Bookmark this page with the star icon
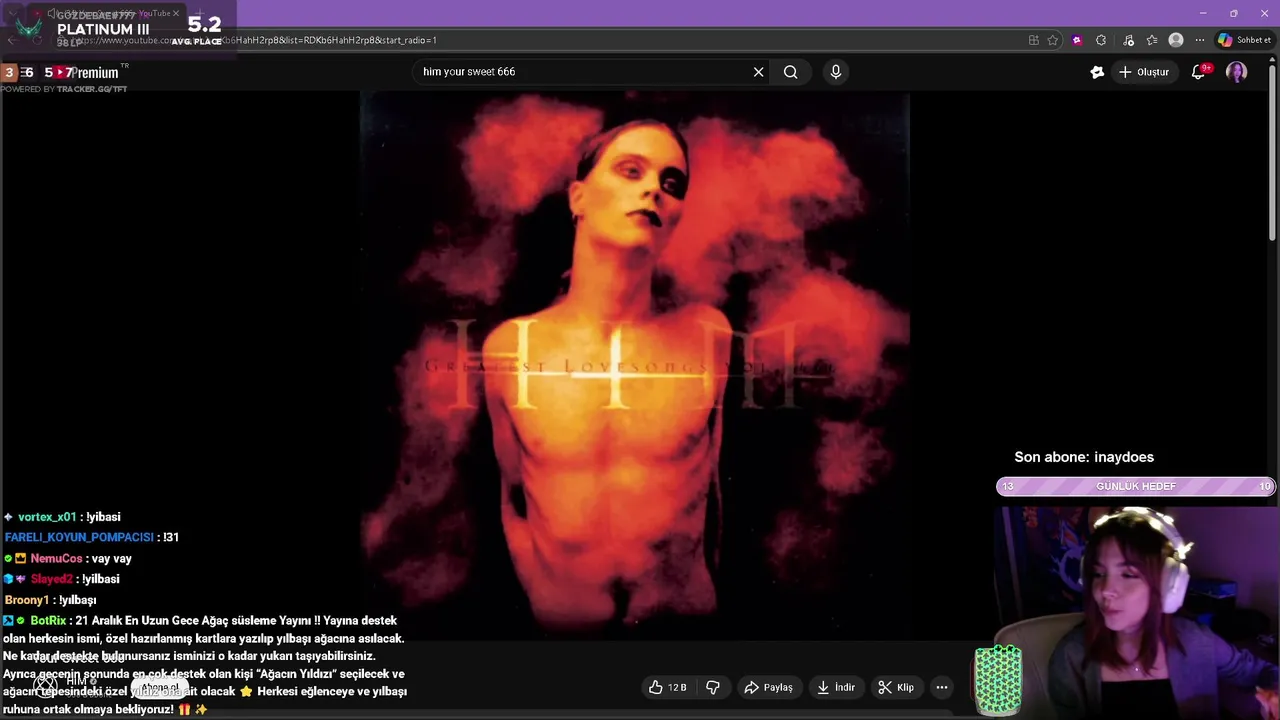Viewport: 1280px width, 720px height. coord(1053,40)
